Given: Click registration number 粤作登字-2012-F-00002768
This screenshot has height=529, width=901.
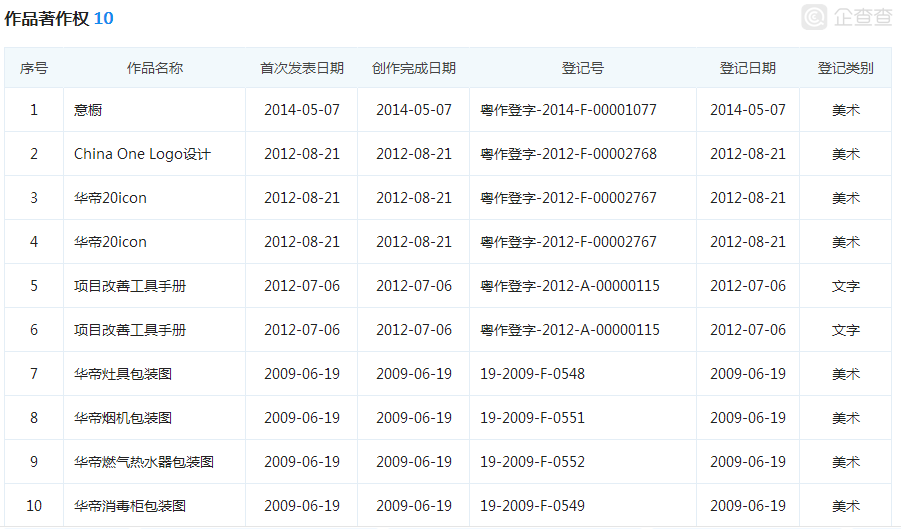Looking at the screenshot, I should click(568, 154).
